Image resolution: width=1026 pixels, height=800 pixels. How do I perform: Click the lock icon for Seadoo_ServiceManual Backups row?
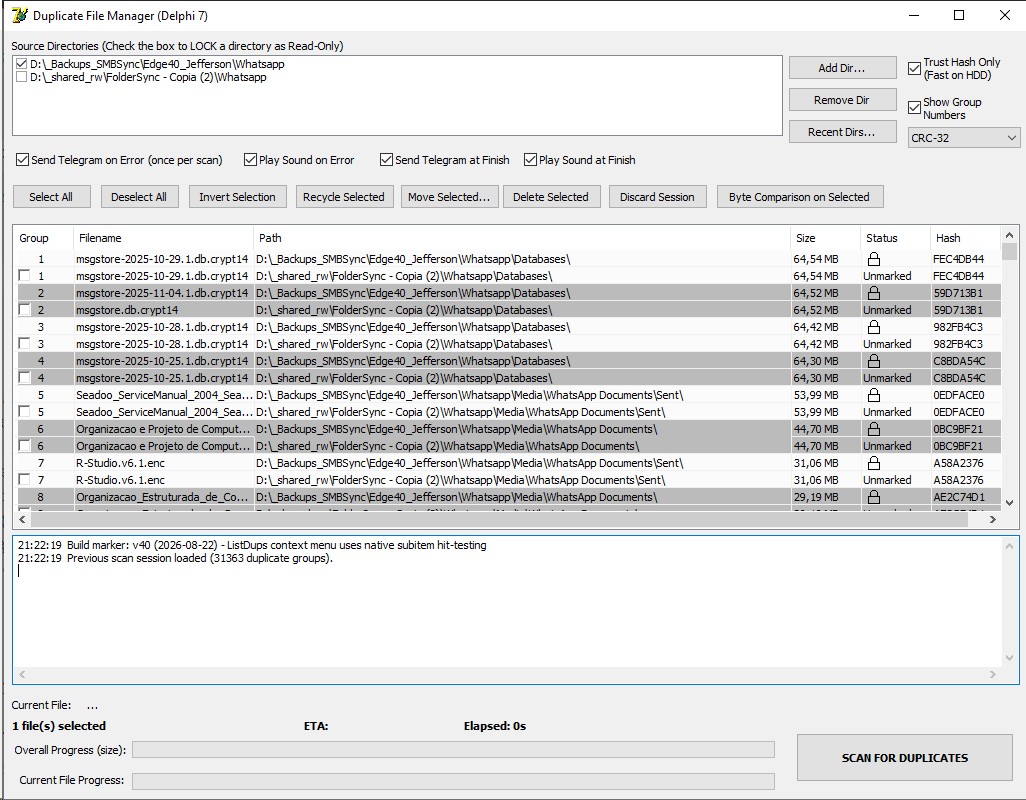874,395
